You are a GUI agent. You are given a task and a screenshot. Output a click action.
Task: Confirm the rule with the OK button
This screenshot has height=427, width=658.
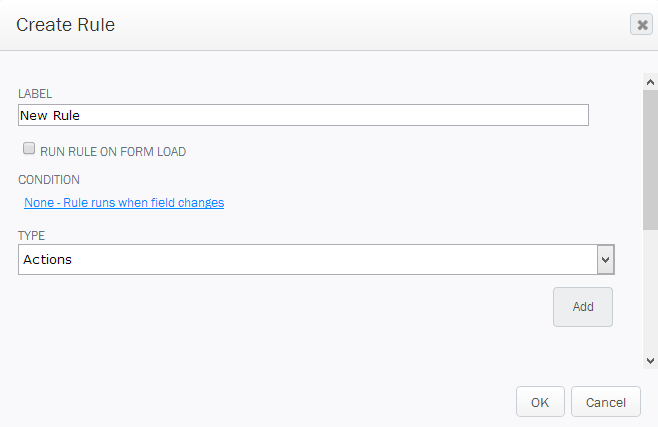[540, 402]
